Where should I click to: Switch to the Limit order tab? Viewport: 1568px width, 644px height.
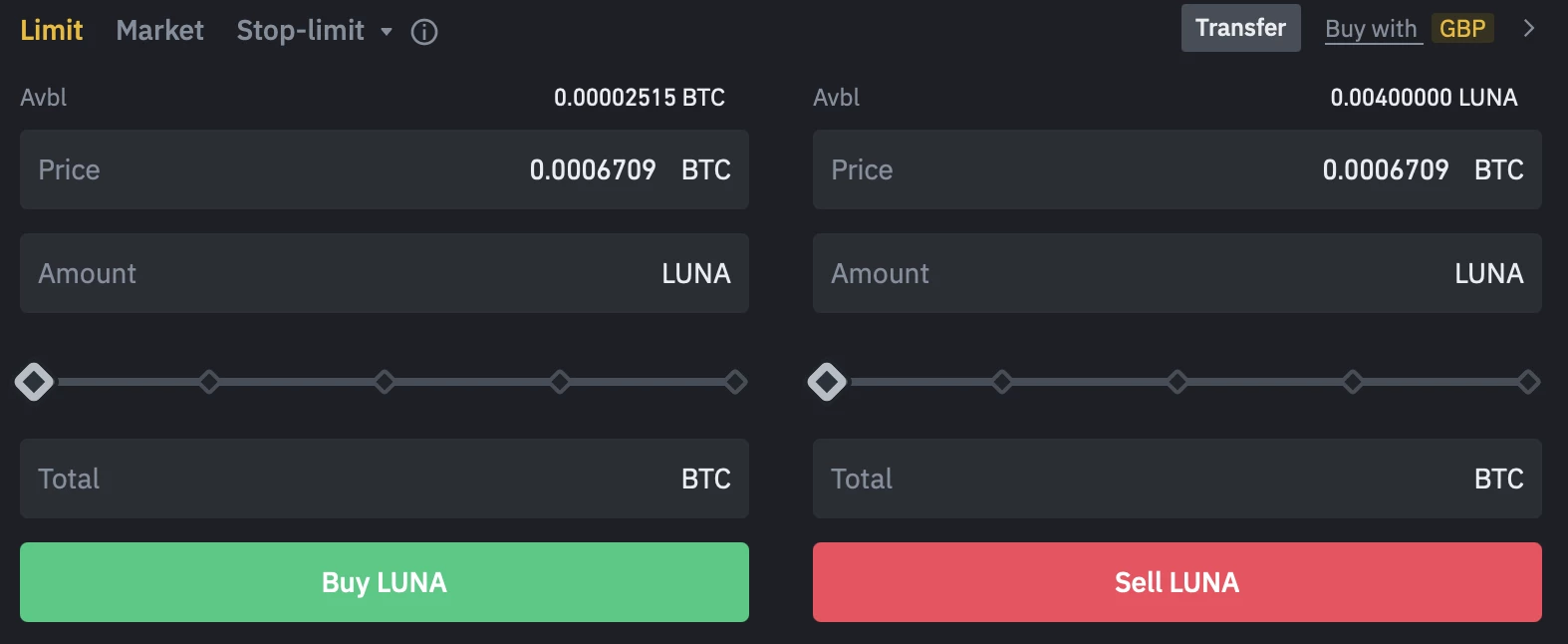coord(52,30)
